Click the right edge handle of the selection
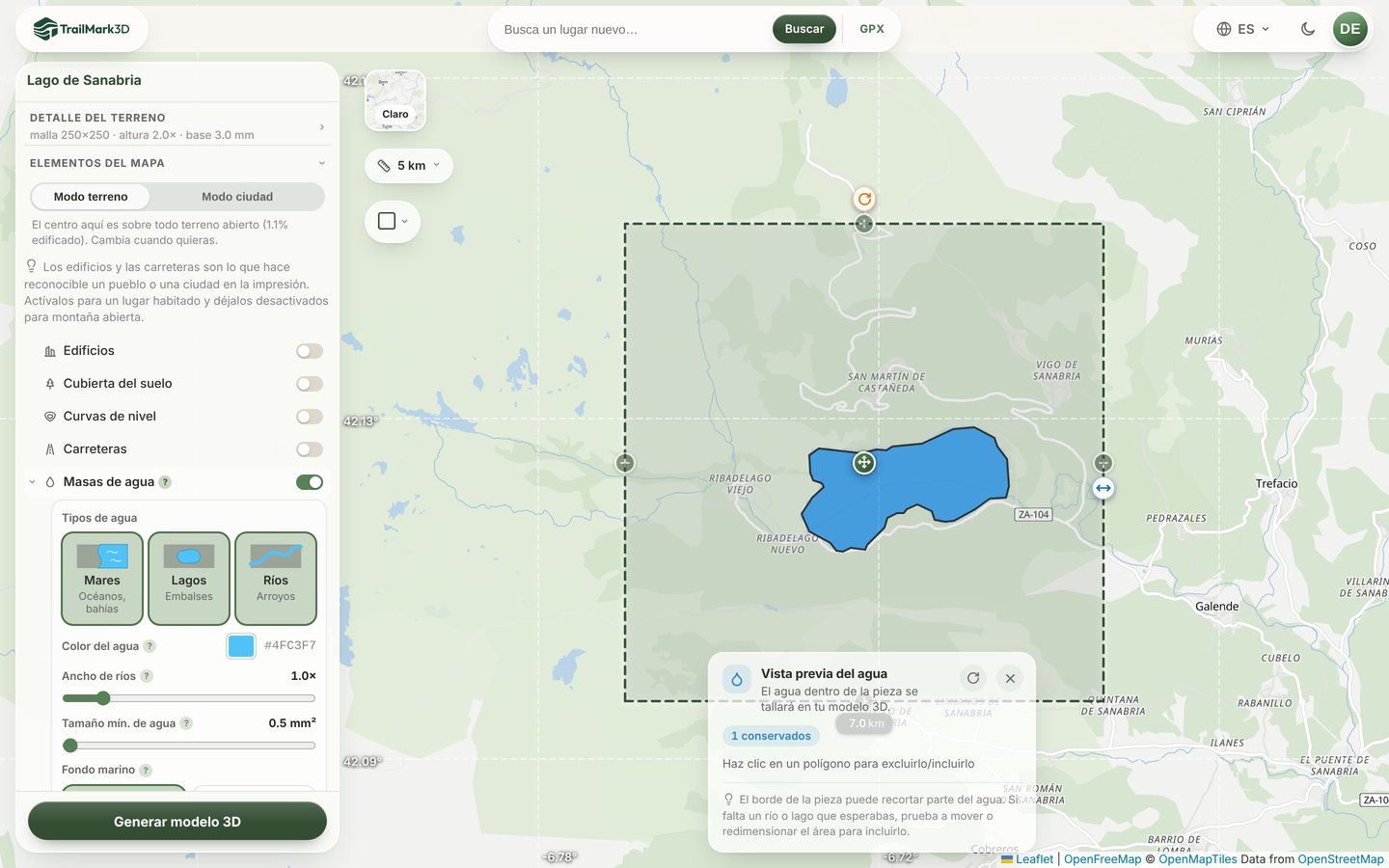Image resolution: width=1389 pixels, height=868 pixels. click(1103, 463)
